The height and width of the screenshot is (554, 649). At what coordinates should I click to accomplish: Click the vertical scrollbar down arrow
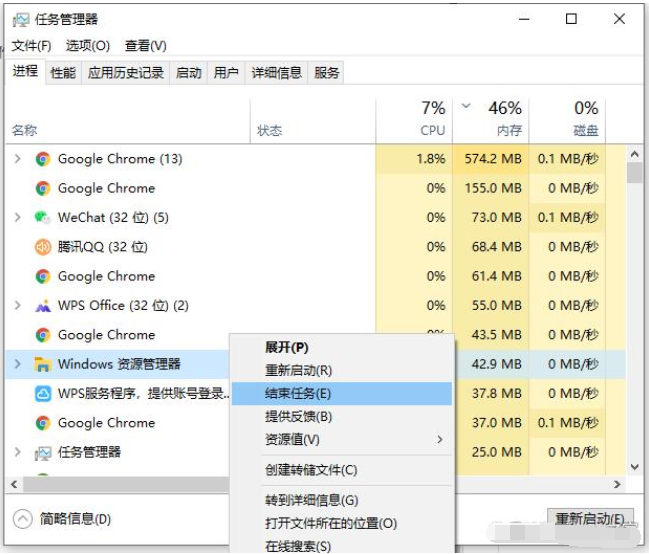[634, 466]
